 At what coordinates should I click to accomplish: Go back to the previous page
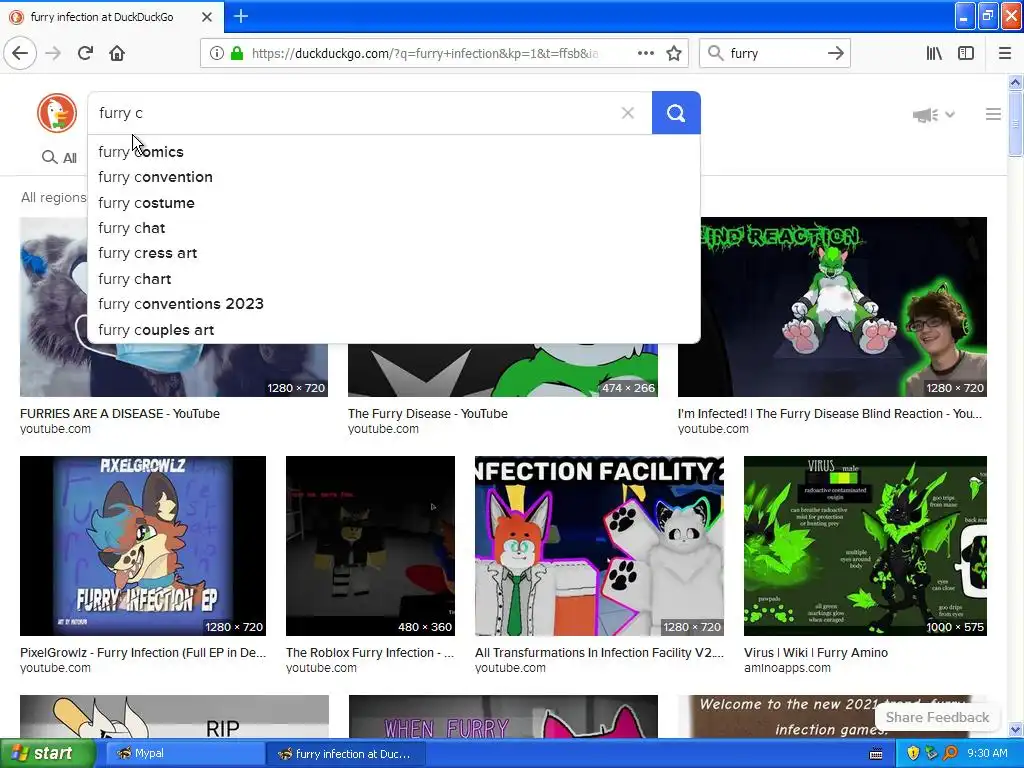coord(20,53)
